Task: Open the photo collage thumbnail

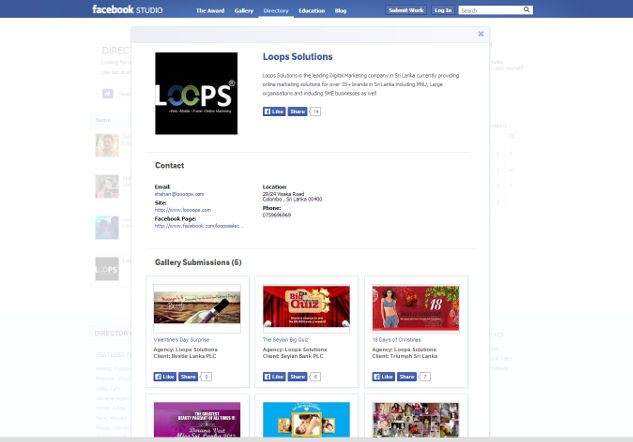Action: (x=416, y=420)
